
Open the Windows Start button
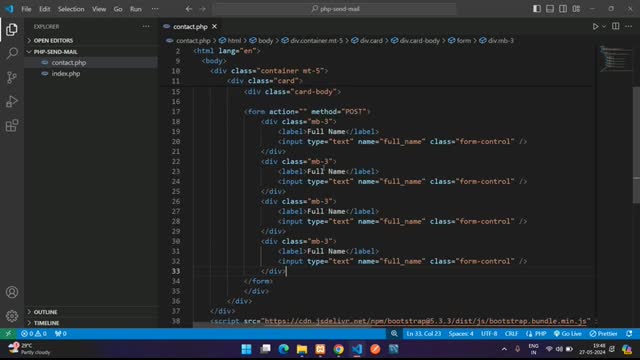pos(247,349)
